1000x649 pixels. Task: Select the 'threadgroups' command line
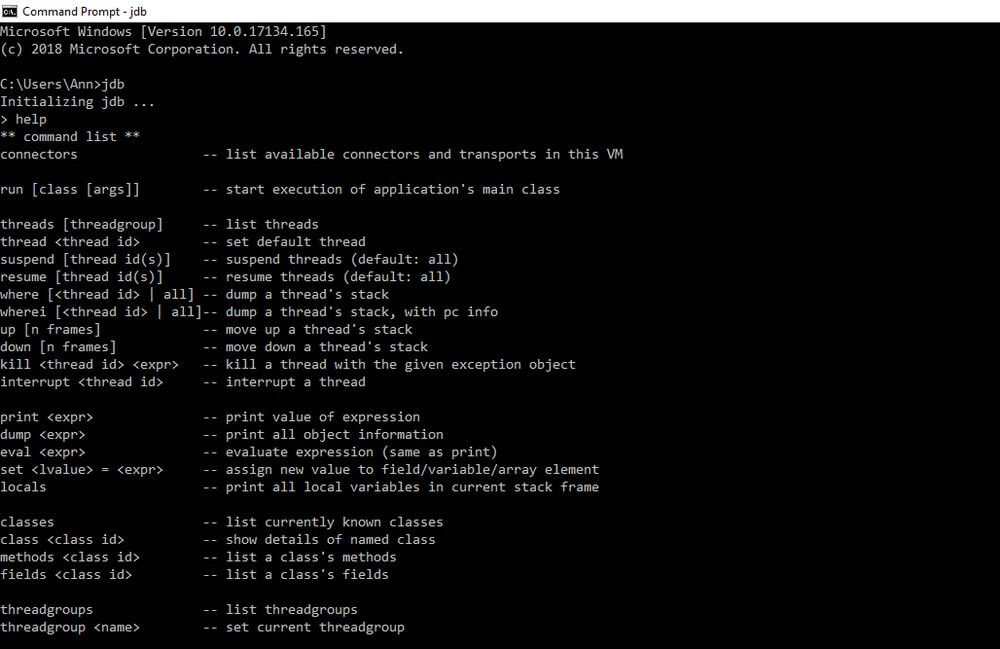[x=47, y=609]
